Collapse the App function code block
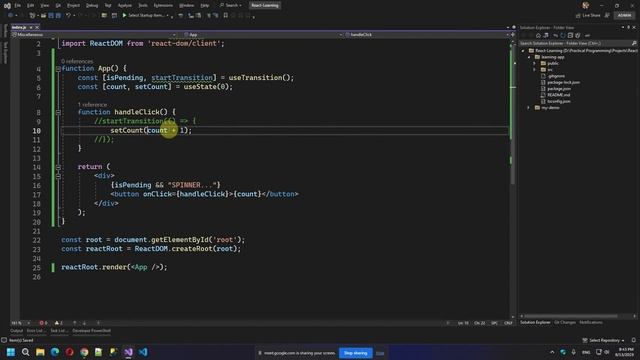This screenshot has width=640, height=360. (x=58, y=69)
